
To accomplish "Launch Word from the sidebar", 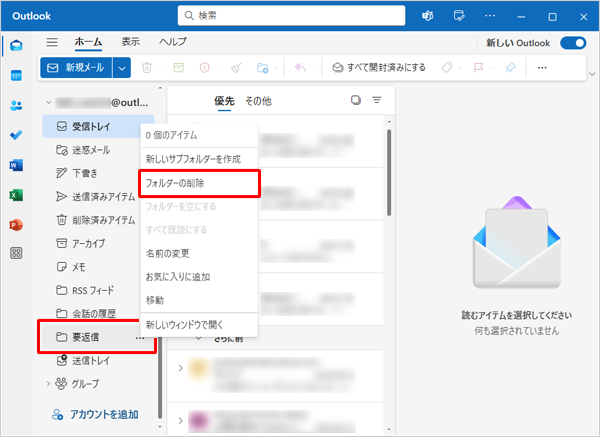I will 16,165.
